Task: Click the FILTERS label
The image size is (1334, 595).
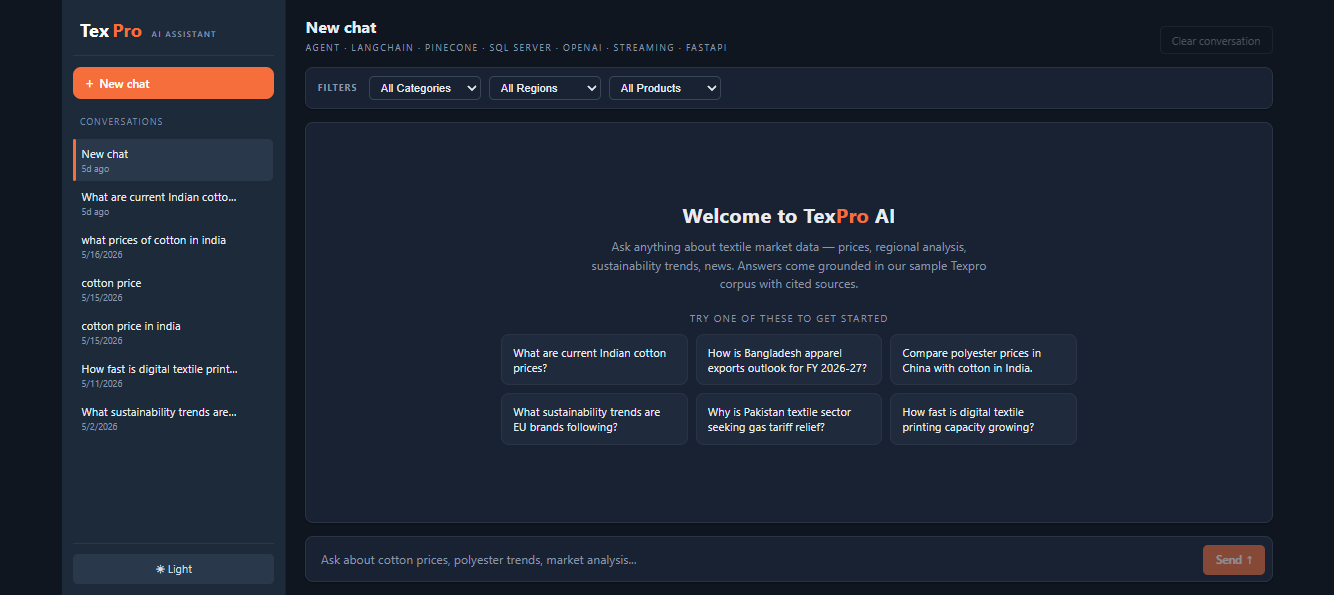Action: [337, 88]
